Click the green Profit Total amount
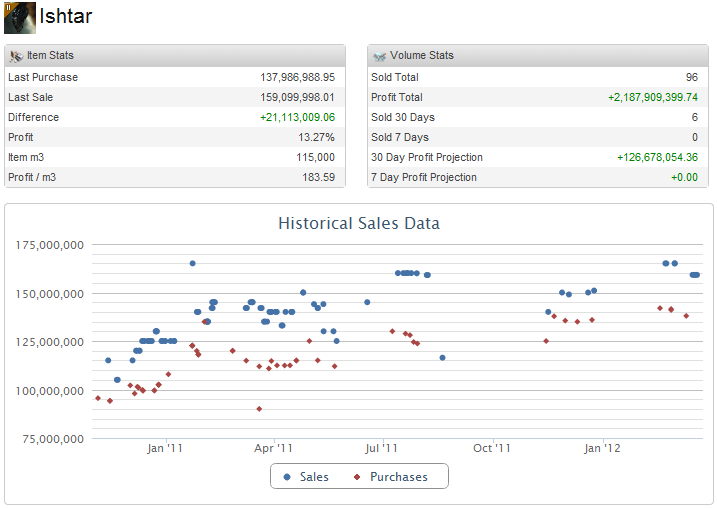The image size is (717, 508). click(652, 97)
